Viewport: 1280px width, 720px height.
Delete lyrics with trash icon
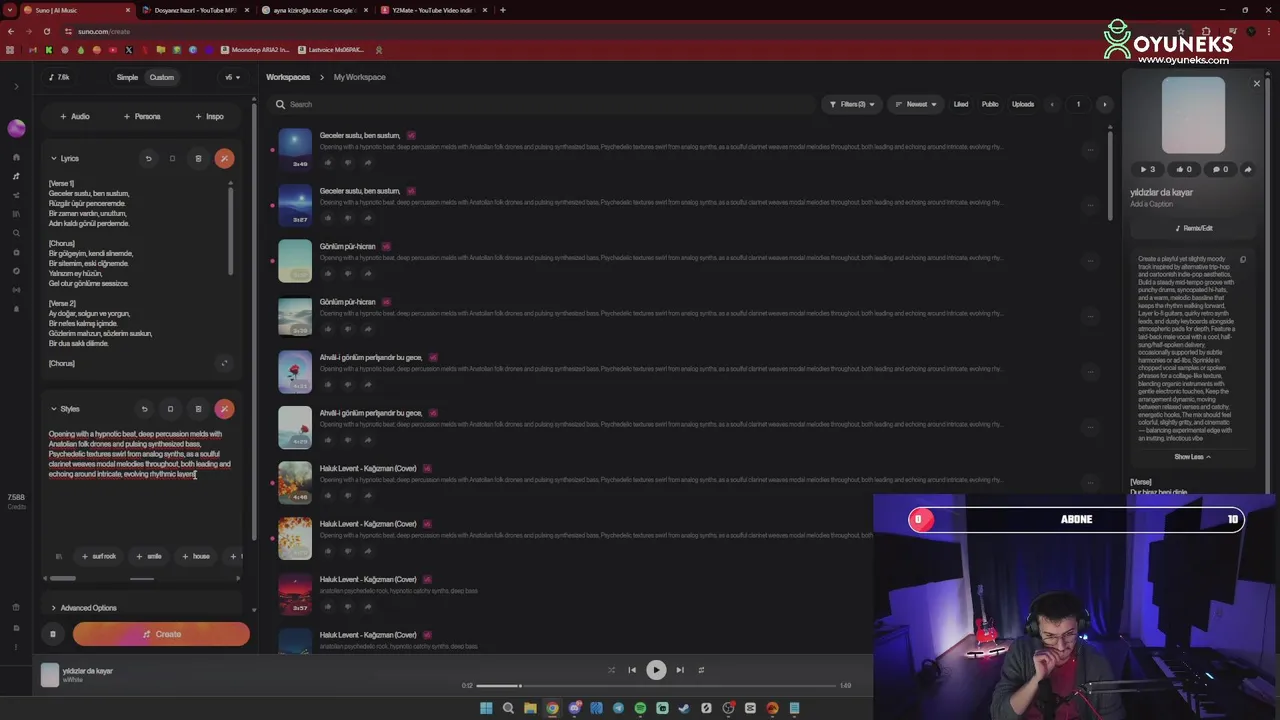[198, 158]
